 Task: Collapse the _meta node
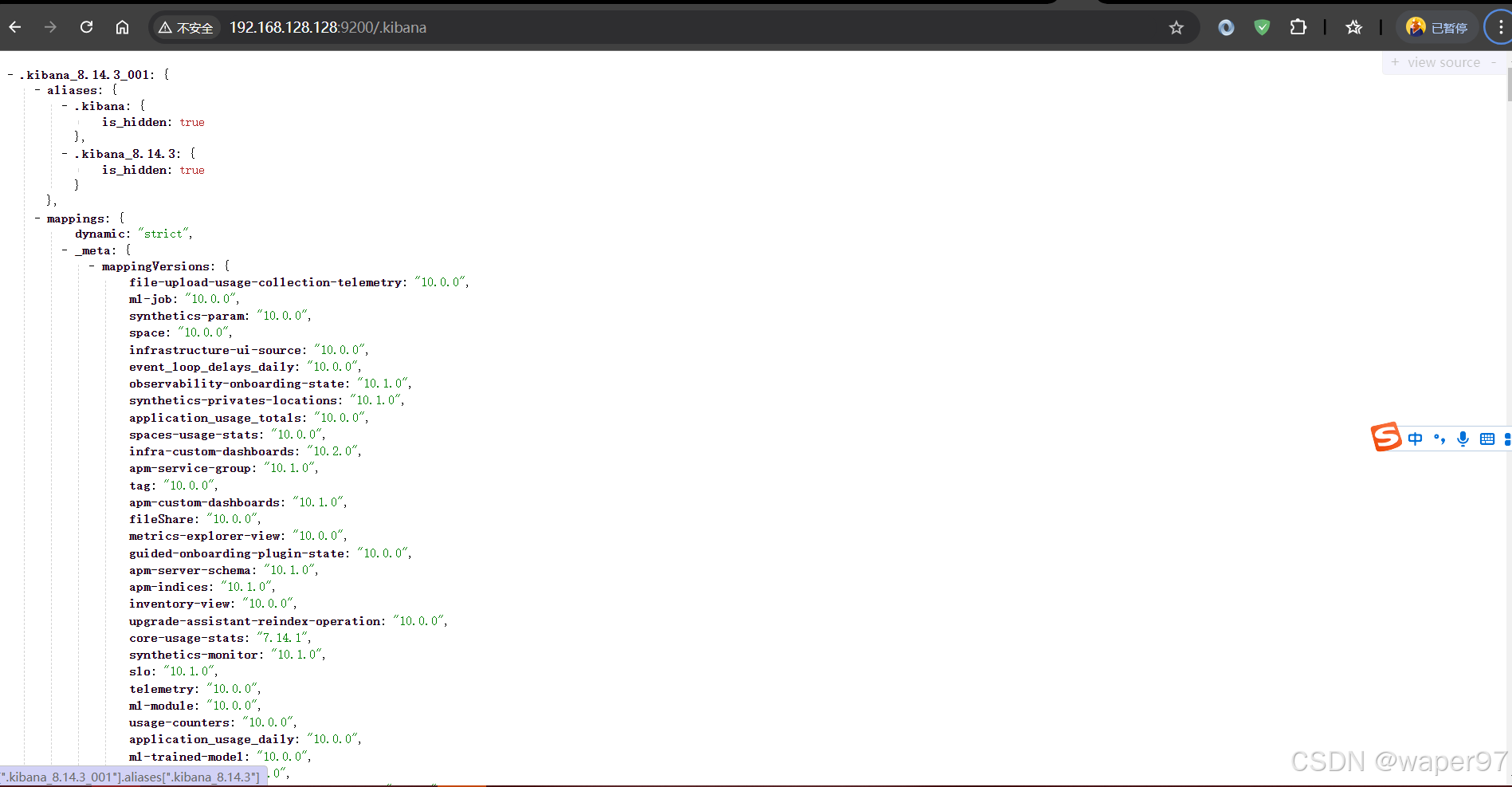pos(65,250)
